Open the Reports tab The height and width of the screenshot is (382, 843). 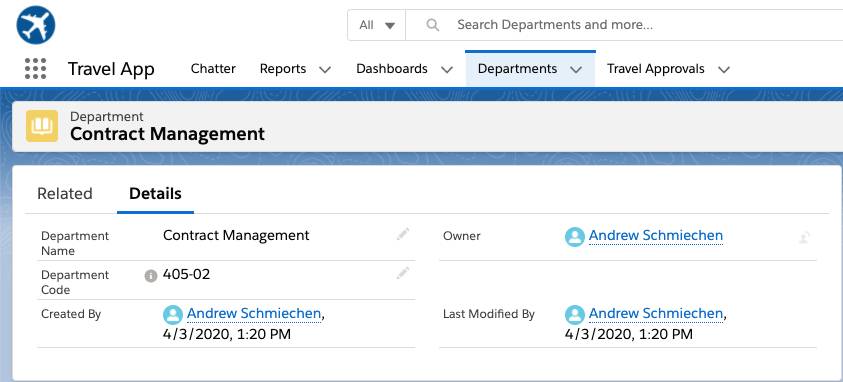click(x=283, y=69)
